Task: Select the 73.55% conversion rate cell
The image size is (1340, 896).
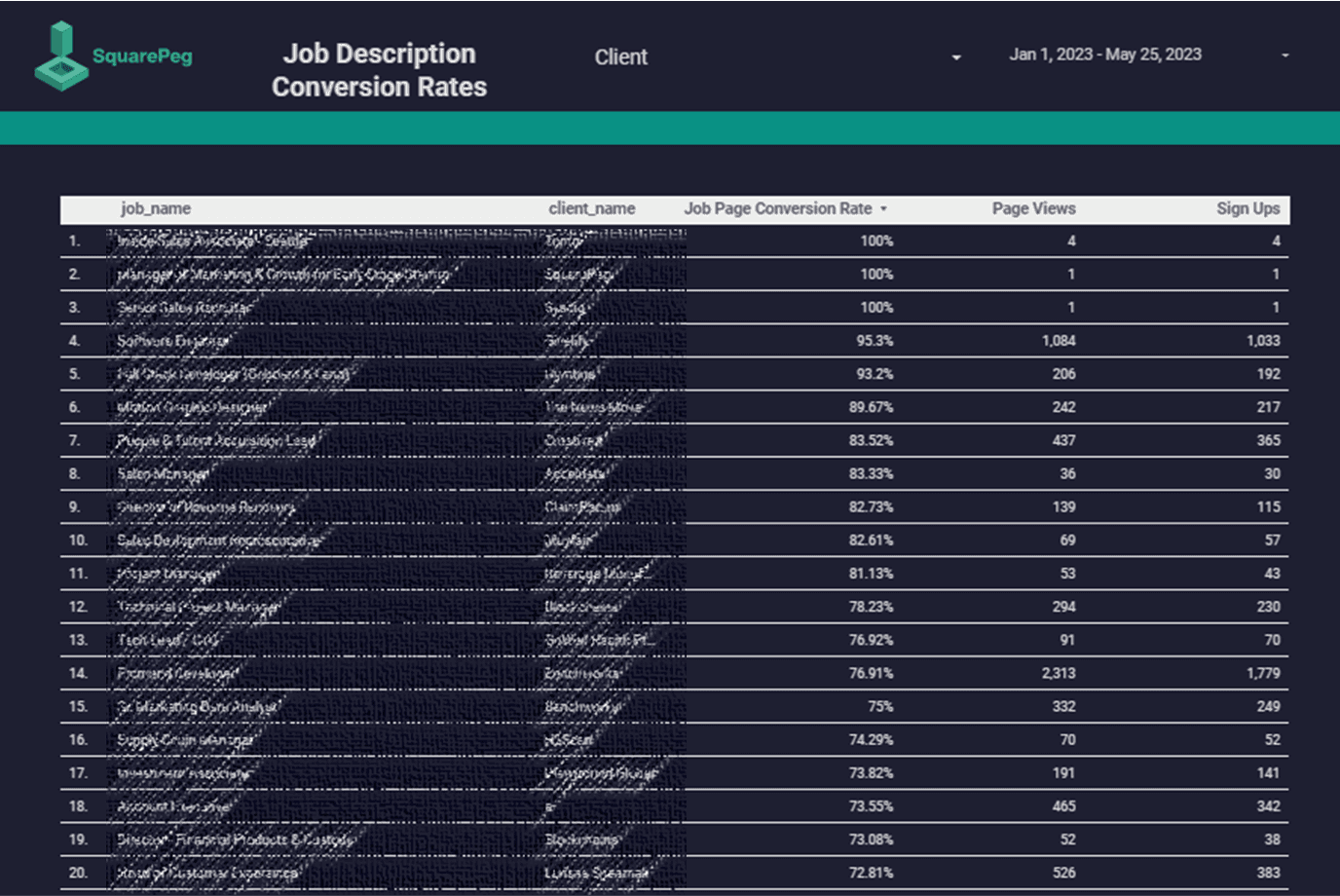Action: tap(871, 805)
